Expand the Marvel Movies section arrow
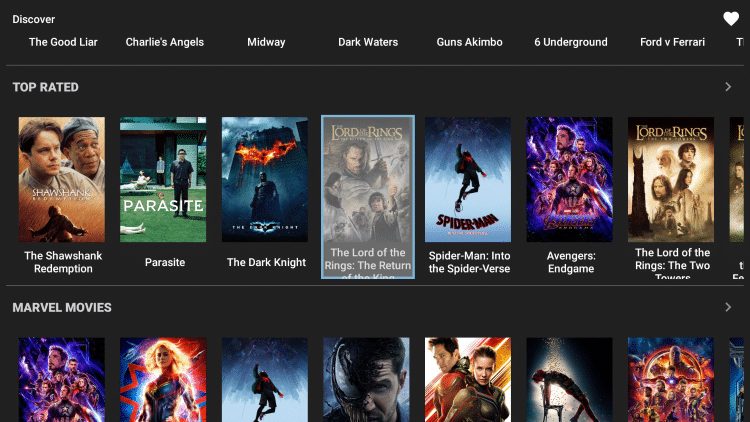 tap(728, 307)
